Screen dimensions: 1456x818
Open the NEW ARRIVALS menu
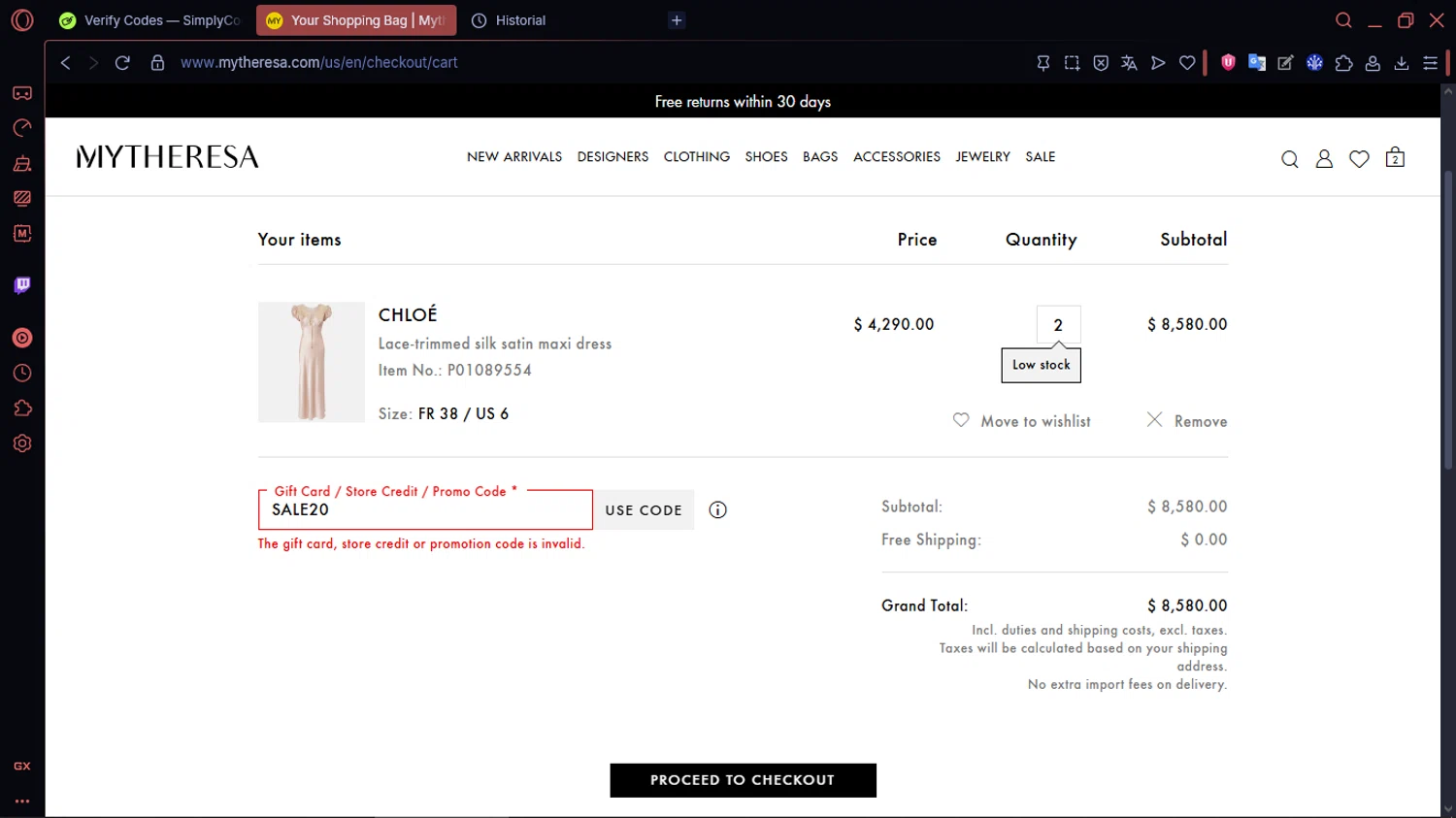click(514, 157)
